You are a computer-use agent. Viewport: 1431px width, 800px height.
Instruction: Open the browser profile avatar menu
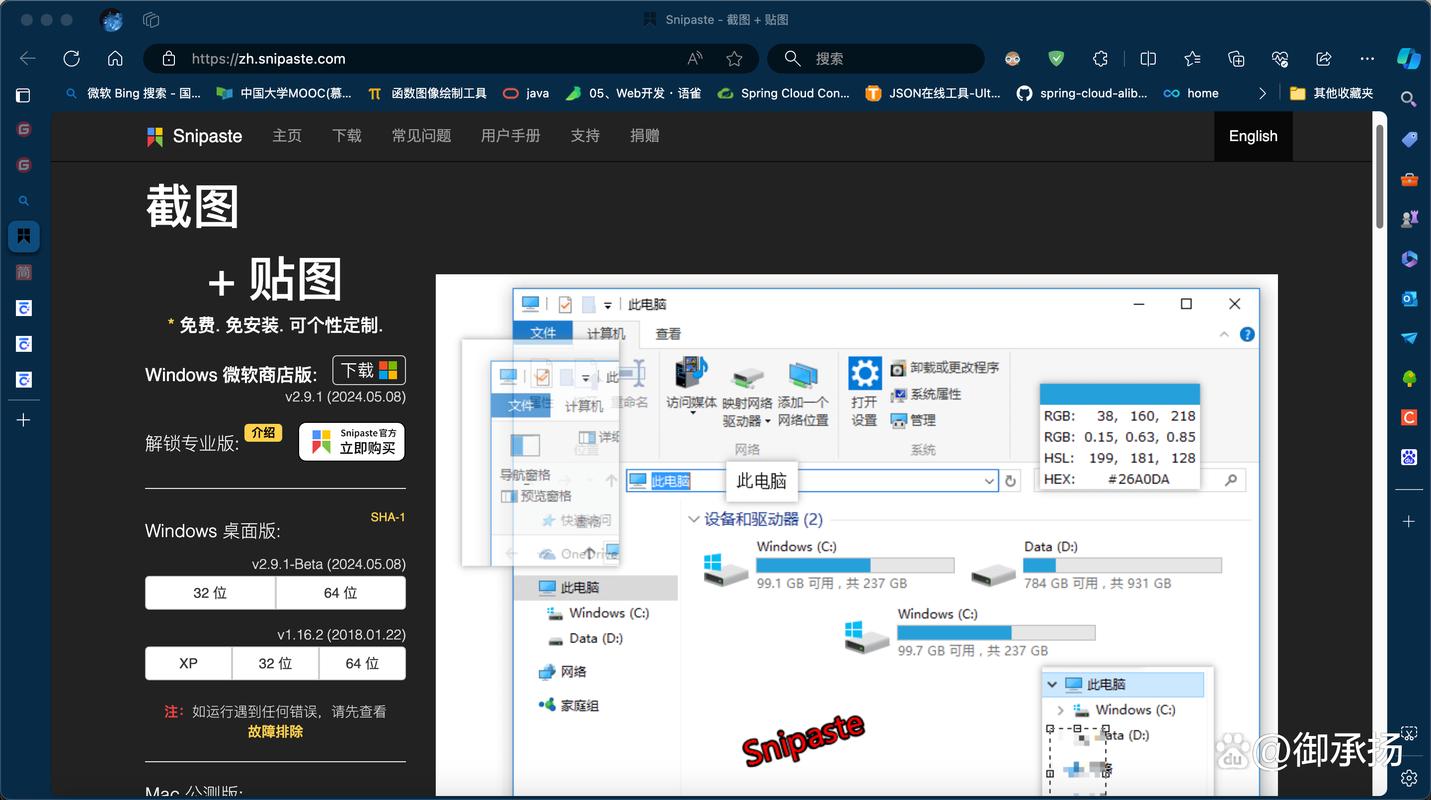(x=112, y=20)
